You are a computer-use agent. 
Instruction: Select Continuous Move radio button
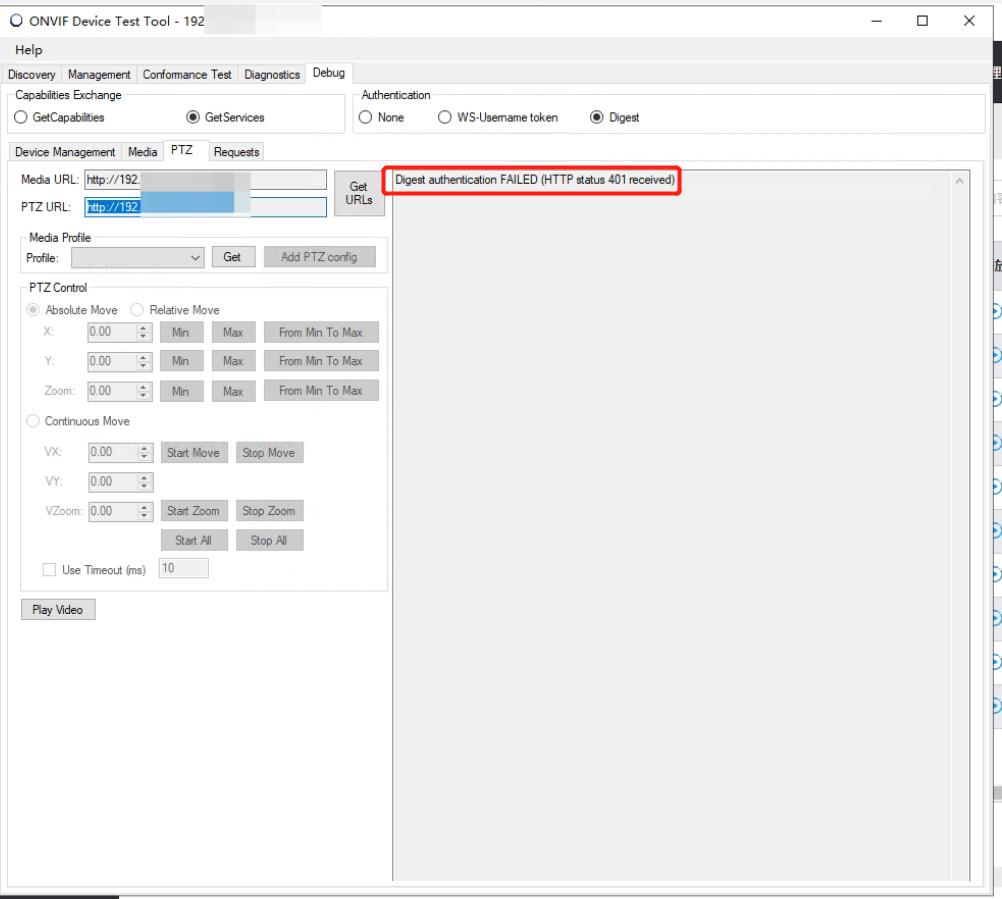[x=78, y=421]
